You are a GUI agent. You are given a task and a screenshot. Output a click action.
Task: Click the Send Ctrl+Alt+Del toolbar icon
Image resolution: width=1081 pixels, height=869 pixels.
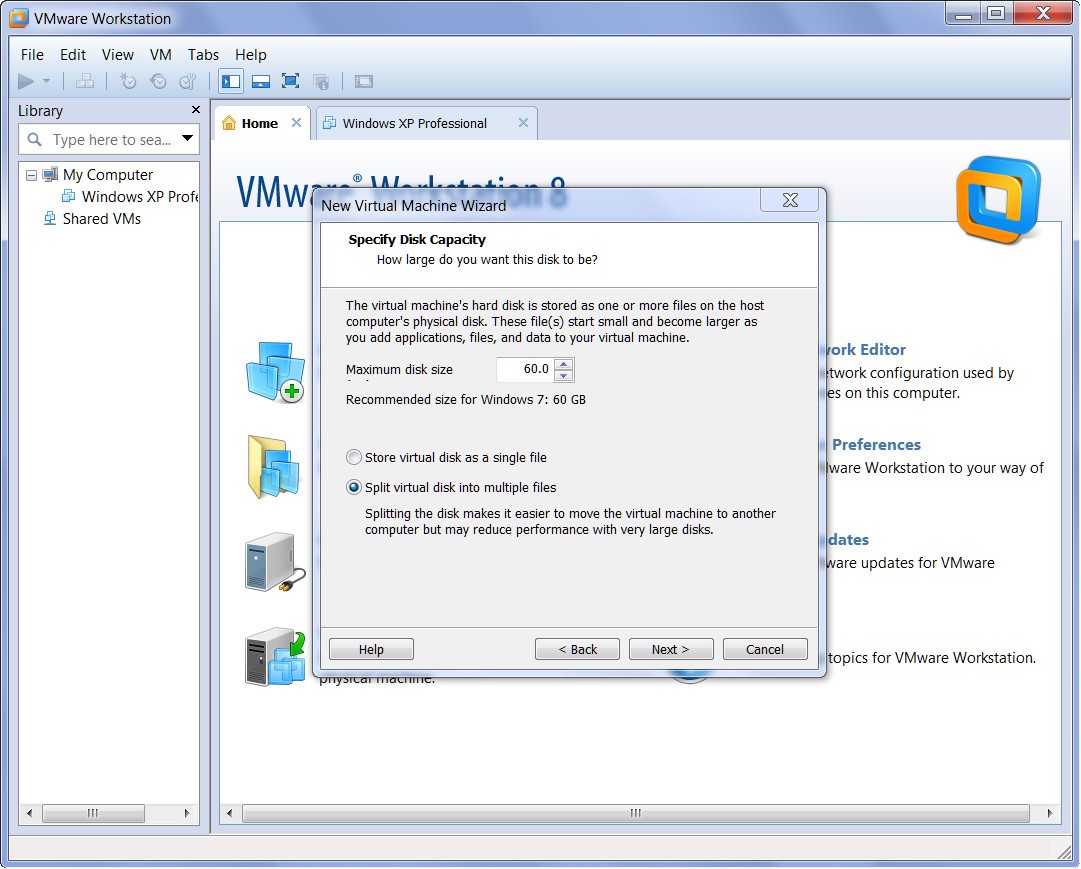[x=85, y=81]
